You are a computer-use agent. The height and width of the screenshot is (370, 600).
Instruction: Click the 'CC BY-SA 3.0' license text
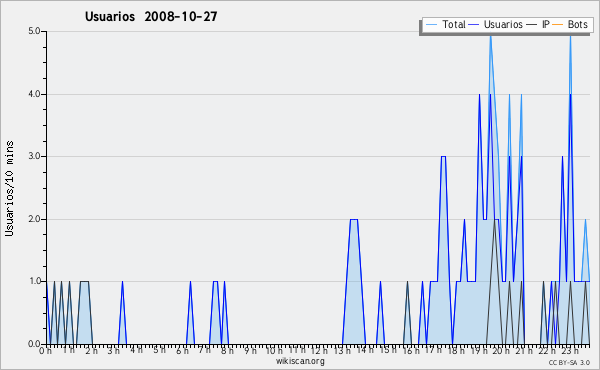569,362
